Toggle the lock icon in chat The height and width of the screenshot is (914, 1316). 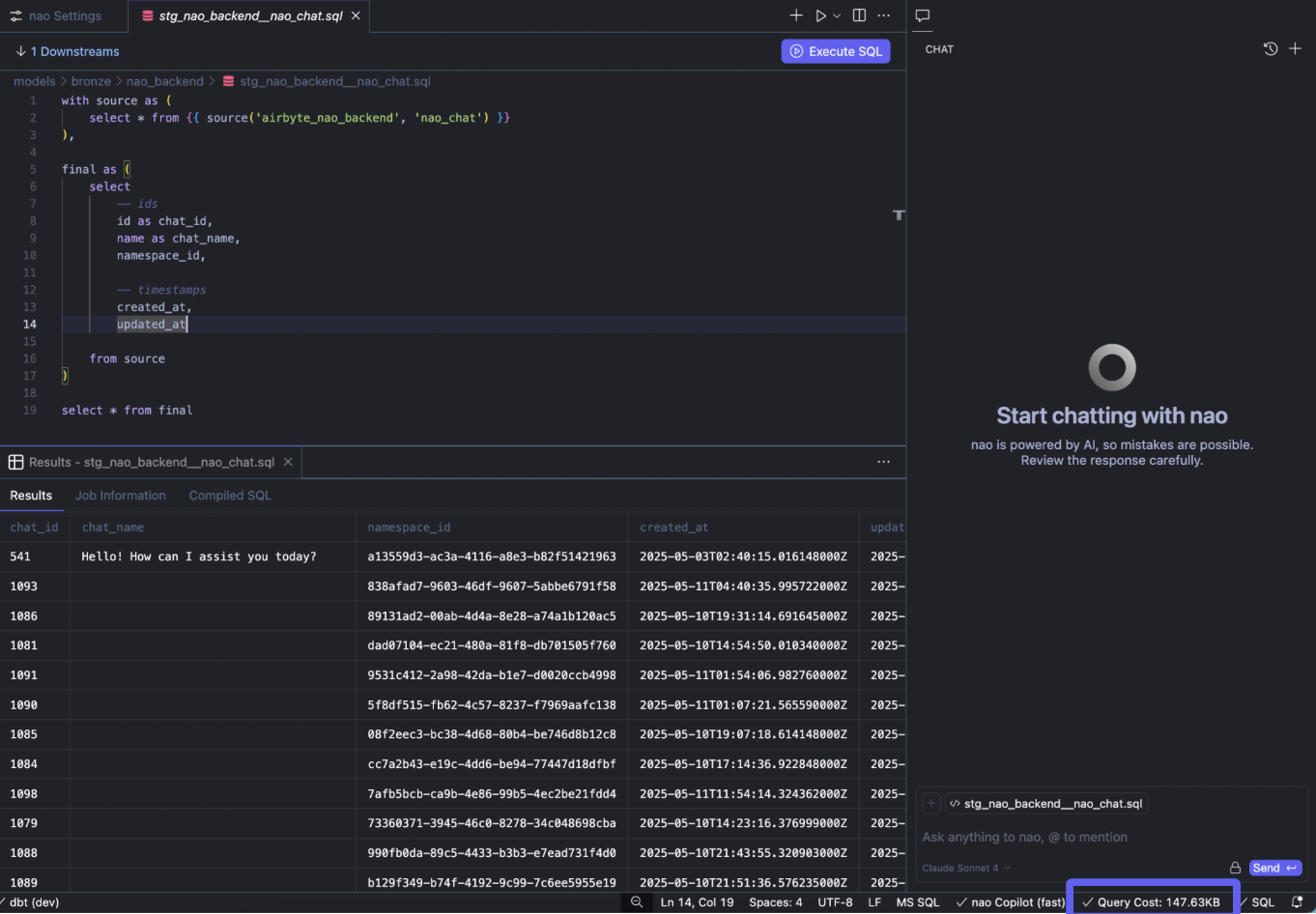point(1235,868)
